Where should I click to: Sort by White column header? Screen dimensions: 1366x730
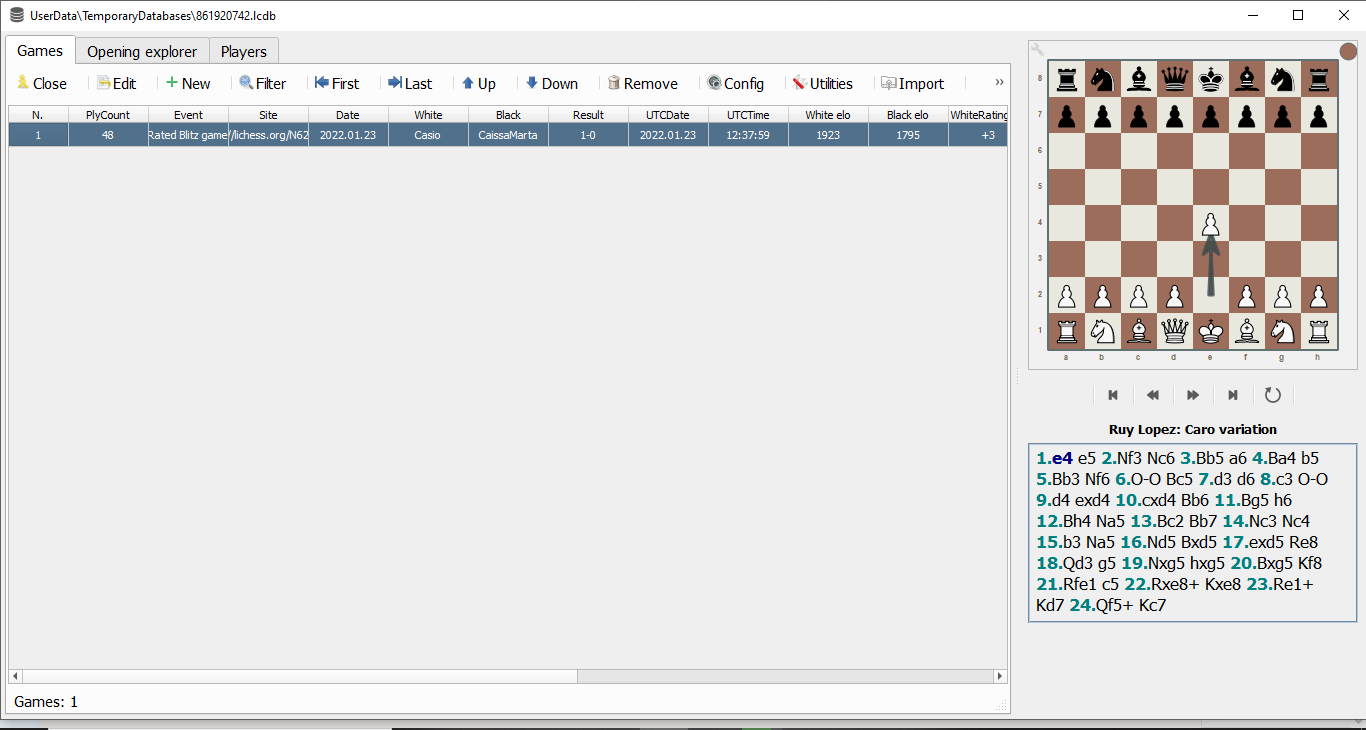(x=428, y=115)
